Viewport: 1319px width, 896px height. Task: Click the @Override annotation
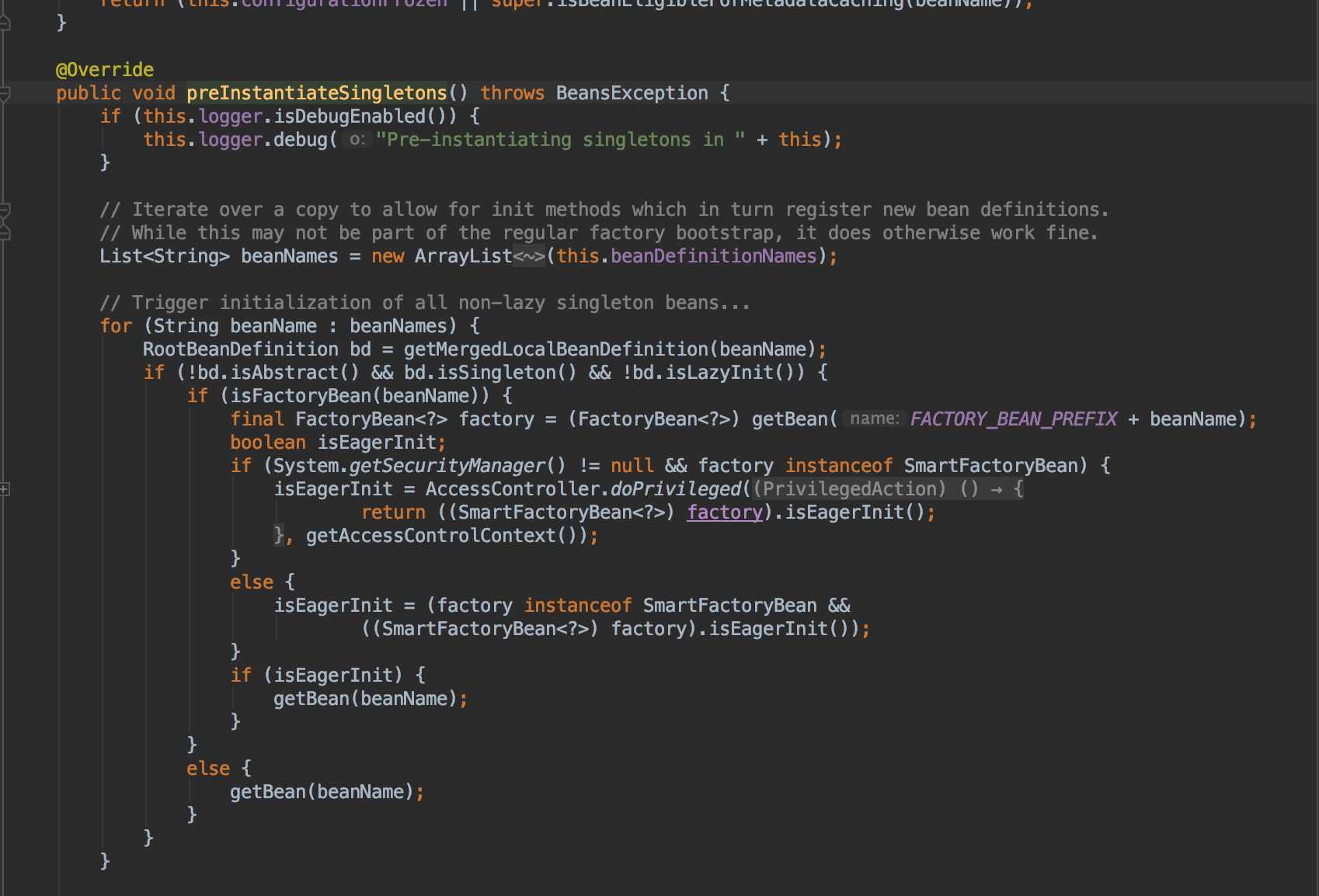click(105, 70)
